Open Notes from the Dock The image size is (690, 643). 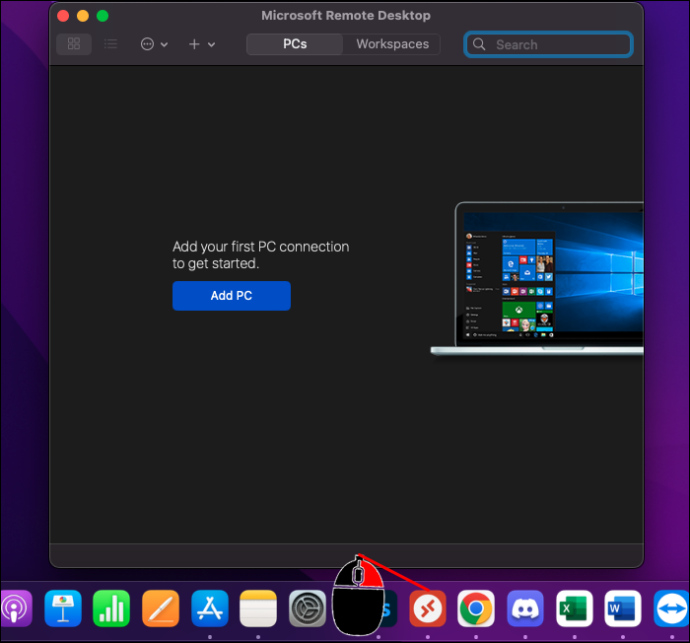[x=258, y=609]
